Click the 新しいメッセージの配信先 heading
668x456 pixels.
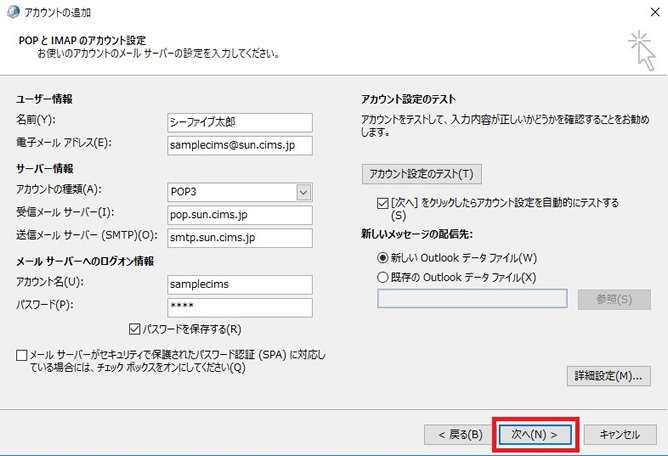pyautogui.click(x=417, y=234)
